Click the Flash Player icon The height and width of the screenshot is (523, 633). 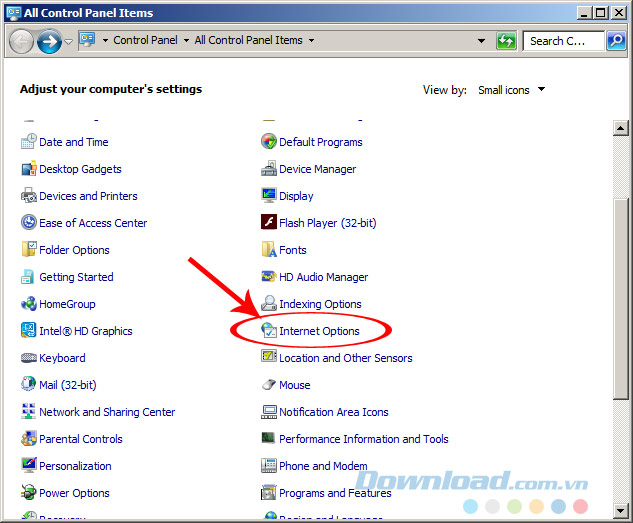coord(269,223)
